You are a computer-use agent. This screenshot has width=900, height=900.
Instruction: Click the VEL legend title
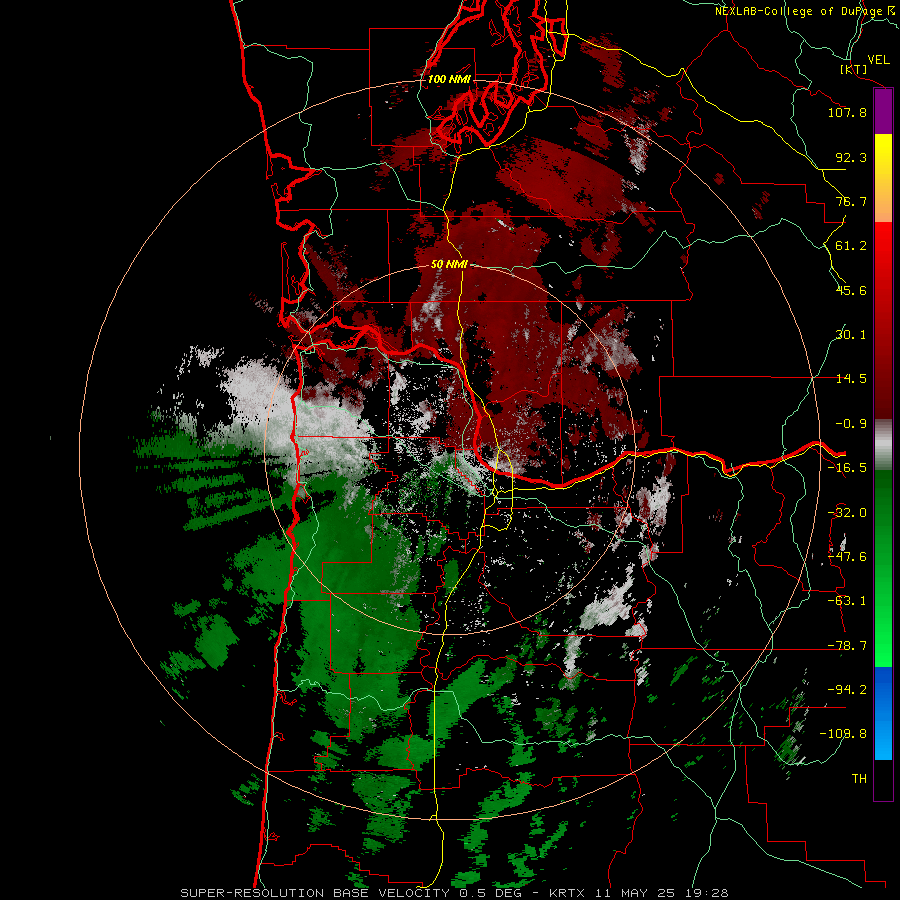point(879,60)
